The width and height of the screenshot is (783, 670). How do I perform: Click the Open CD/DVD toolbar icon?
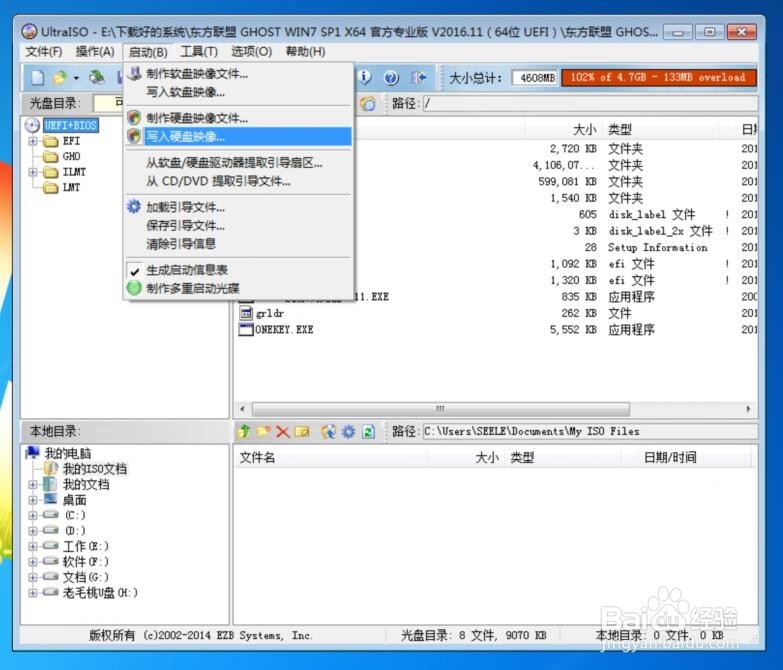[x=97, y=77]
